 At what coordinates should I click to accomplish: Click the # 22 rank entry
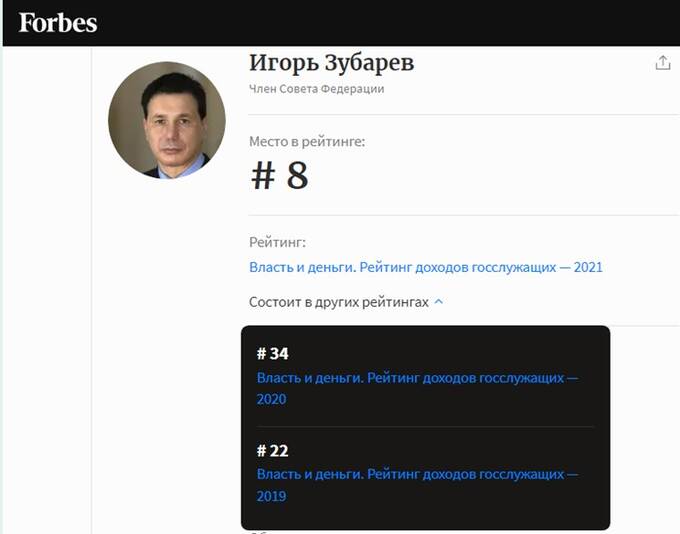point(272,451)
